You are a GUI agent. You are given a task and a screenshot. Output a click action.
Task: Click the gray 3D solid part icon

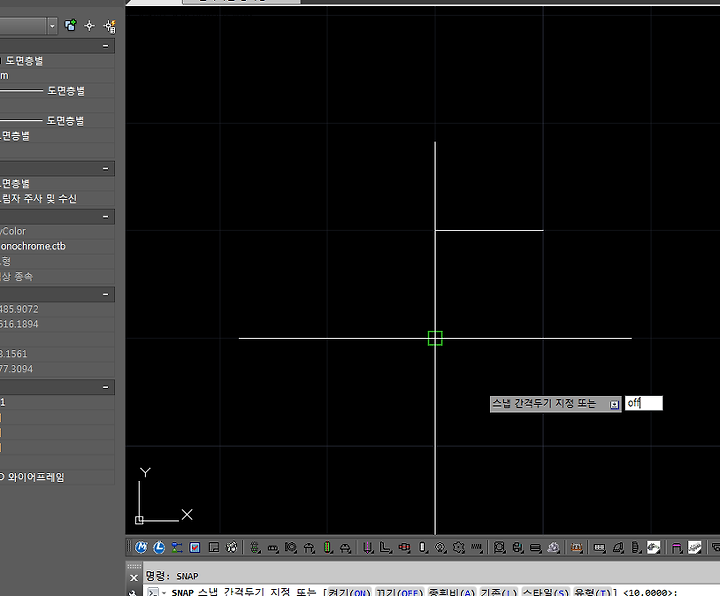coord(554,547)
